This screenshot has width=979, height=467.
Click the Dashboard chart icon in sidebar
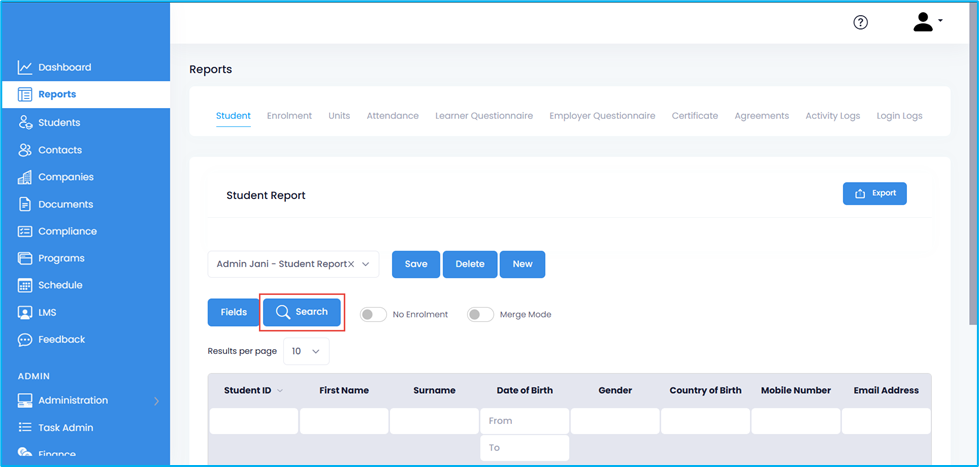click(25, 68)
